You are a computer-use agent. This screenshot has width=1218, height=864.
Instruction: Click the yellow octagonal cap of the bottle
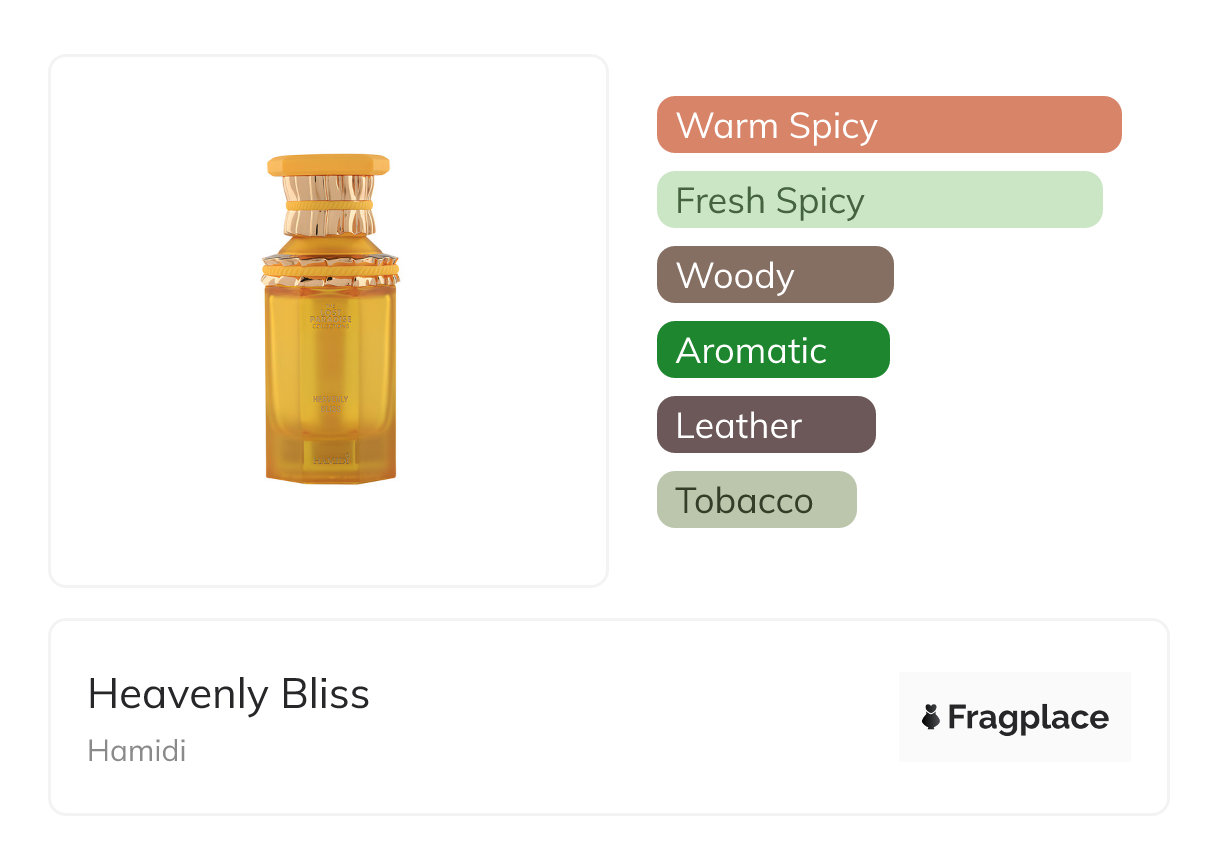coord(328,165)
